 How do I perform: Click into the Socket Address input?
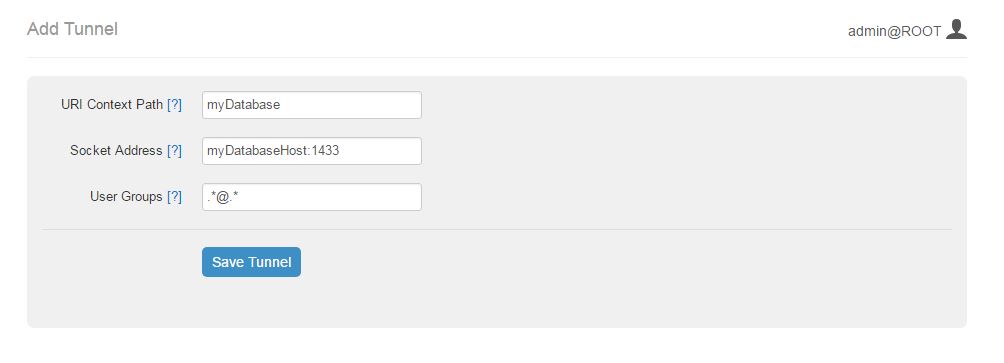click(x=312, y=151)
